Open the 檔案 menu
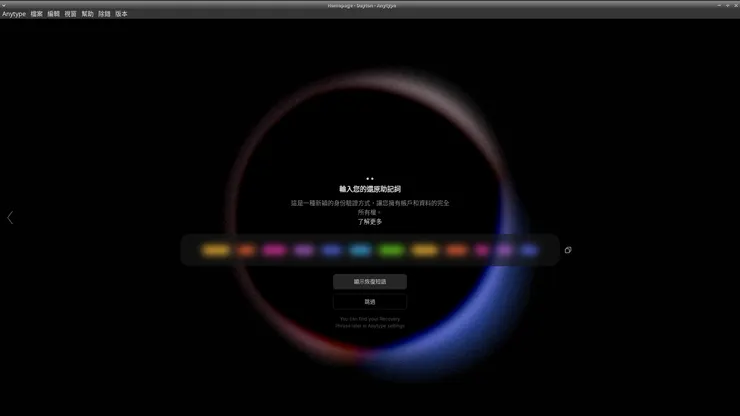 [x=36, y=14]
